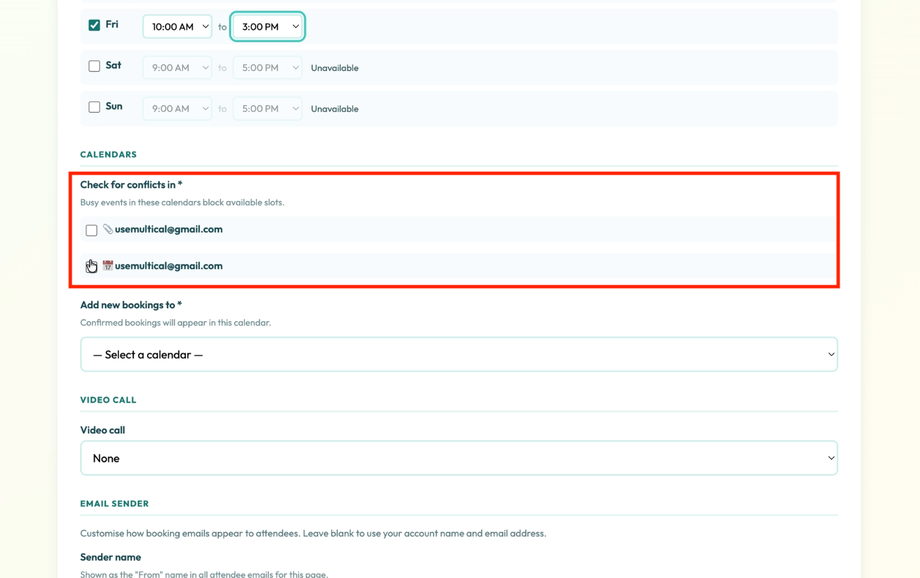Viewport: 920px width, 578px height.
Task: Click the chevron on the Fri start time
Action: 206,26
